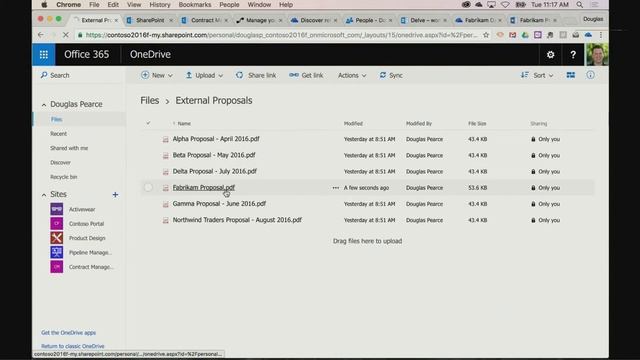
Task: Select the Fabrikam Proposal.pdf row checkbox
Action: (x=148, y=187)
